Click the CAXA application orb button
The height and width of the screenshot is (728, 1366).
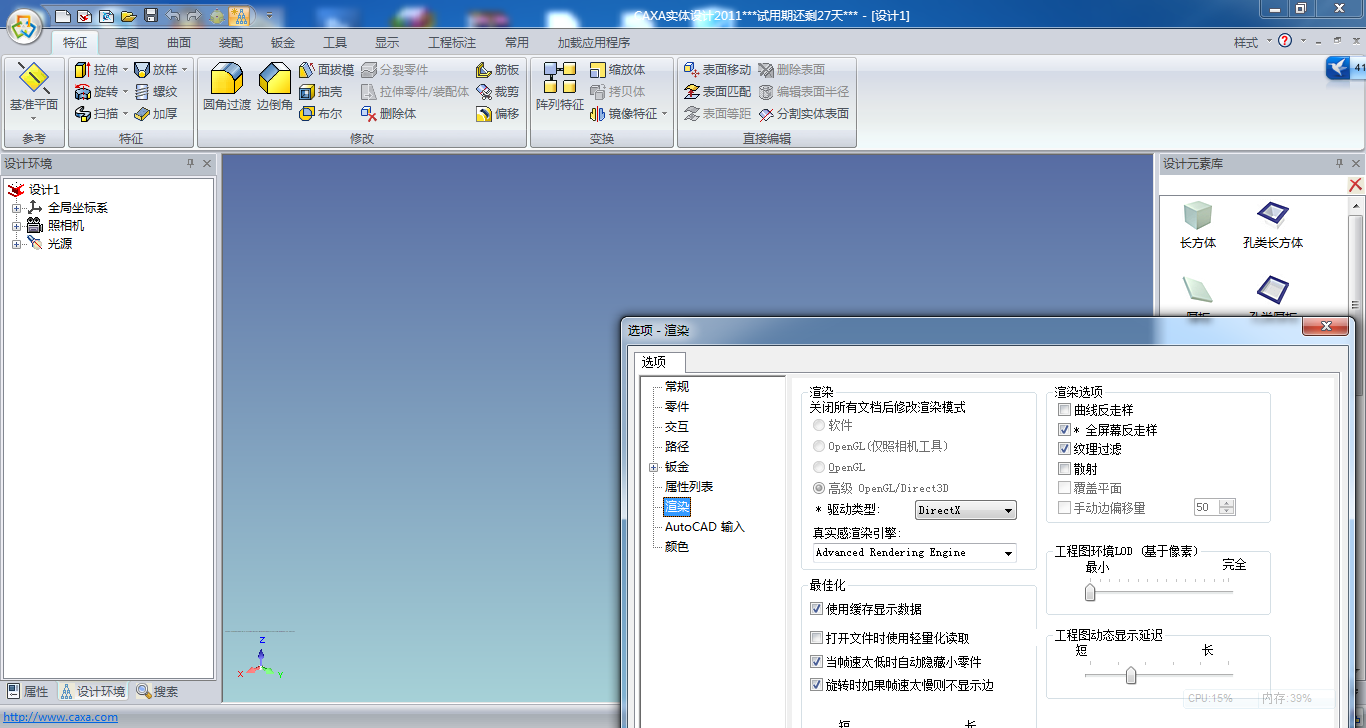click(x=25, y=27)
